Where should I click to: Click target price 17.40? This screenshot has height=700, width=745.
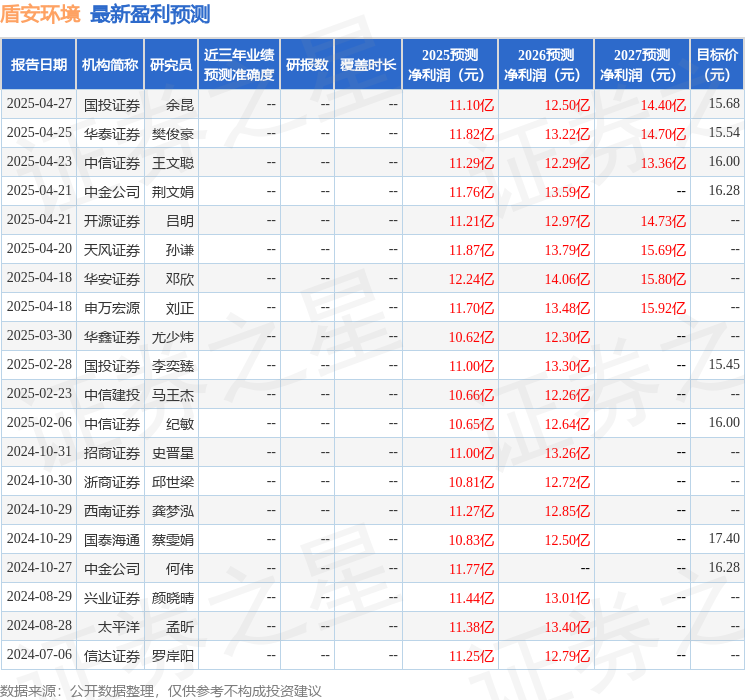pos(724,538)
